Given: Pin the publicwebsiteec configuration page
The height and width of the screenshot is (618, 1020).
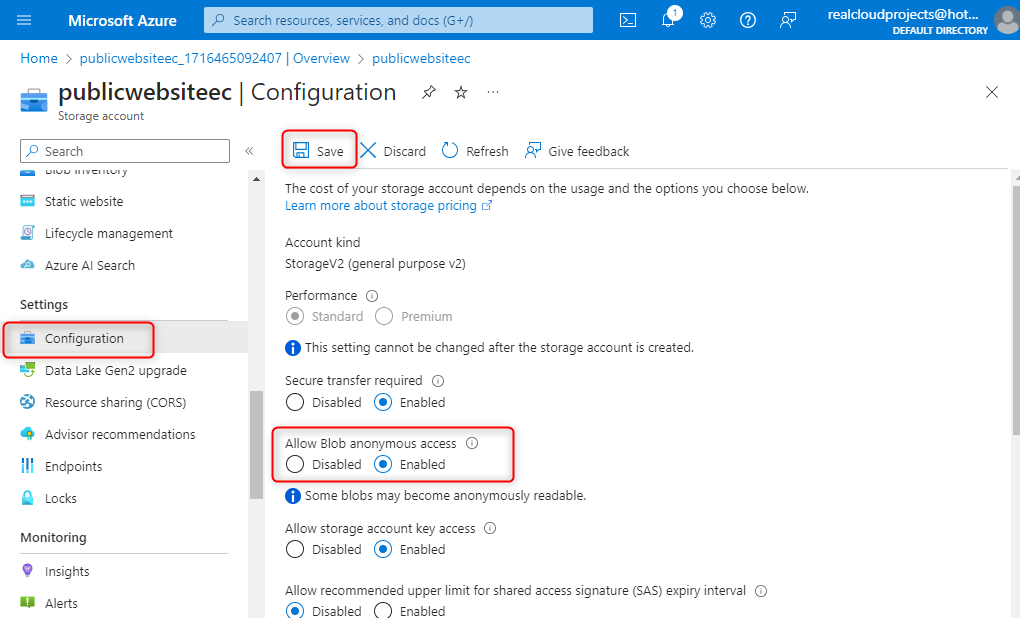Looking at the screenshot, I should click(429, 92).
